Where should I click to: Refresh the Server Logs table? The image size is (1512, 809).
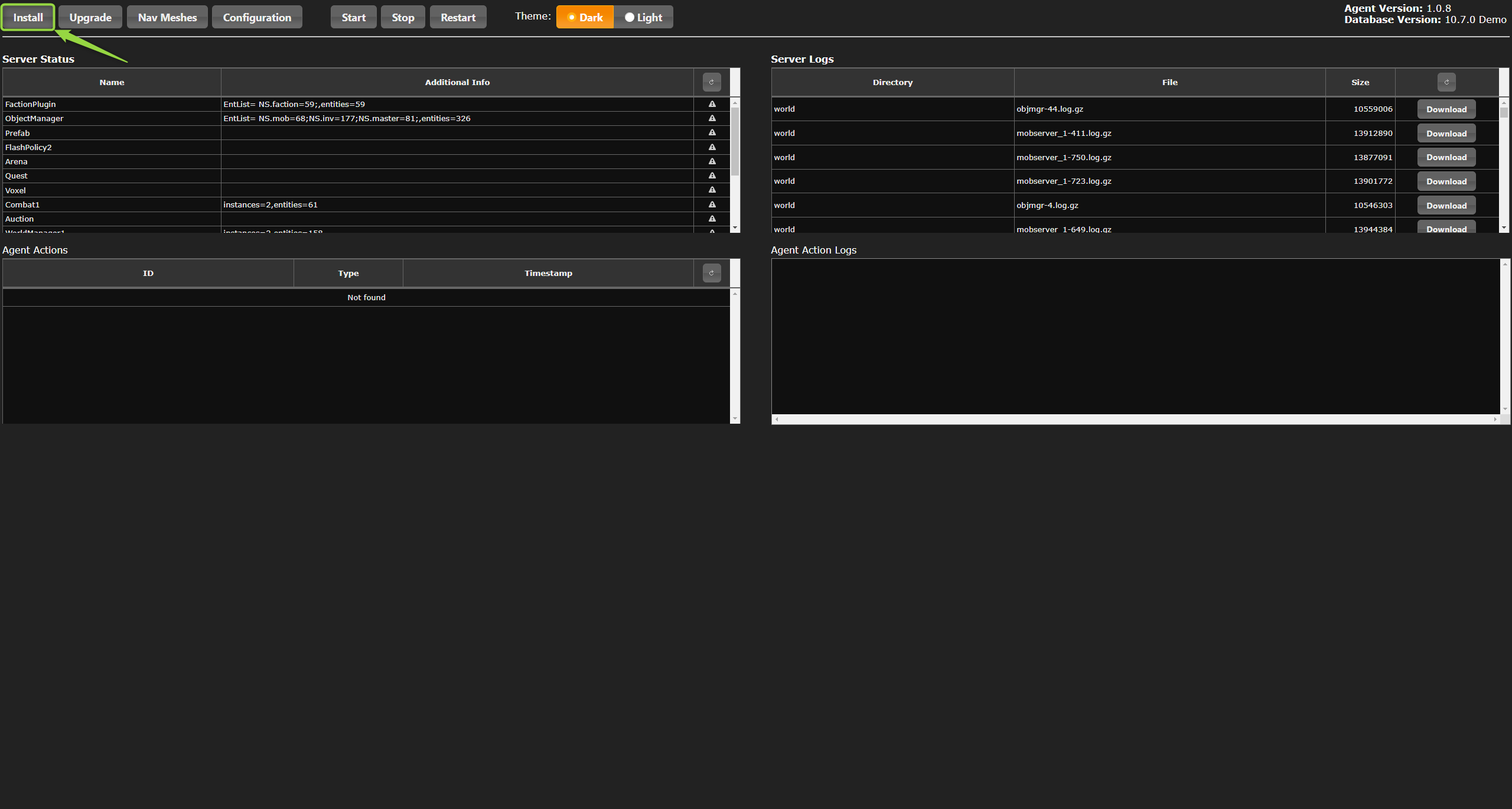click(x=1446, y=82)
